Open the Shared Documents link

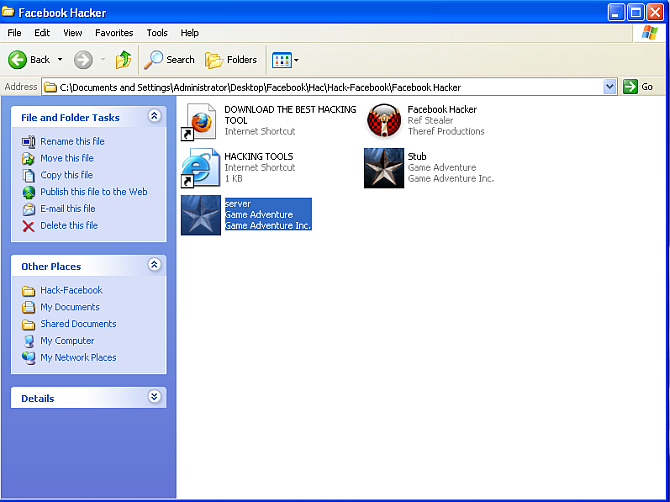point(78,323)
